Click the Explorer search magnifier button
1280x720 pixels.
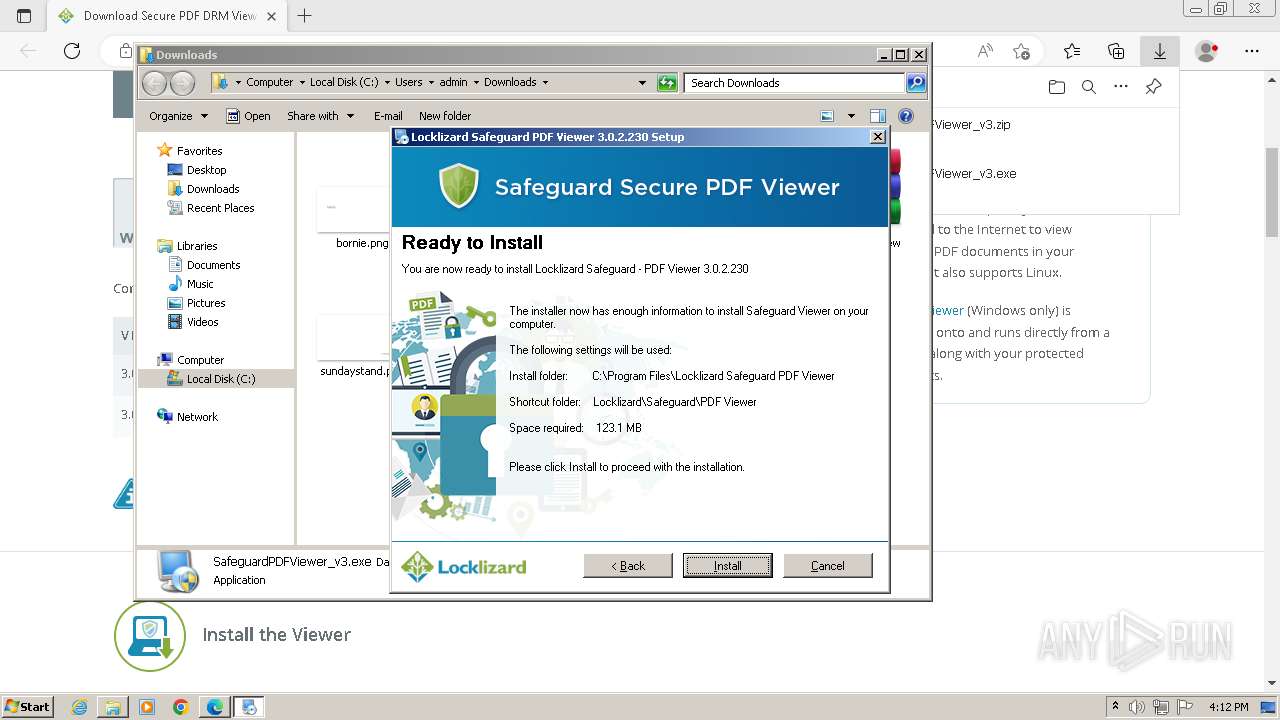(916, 83)
